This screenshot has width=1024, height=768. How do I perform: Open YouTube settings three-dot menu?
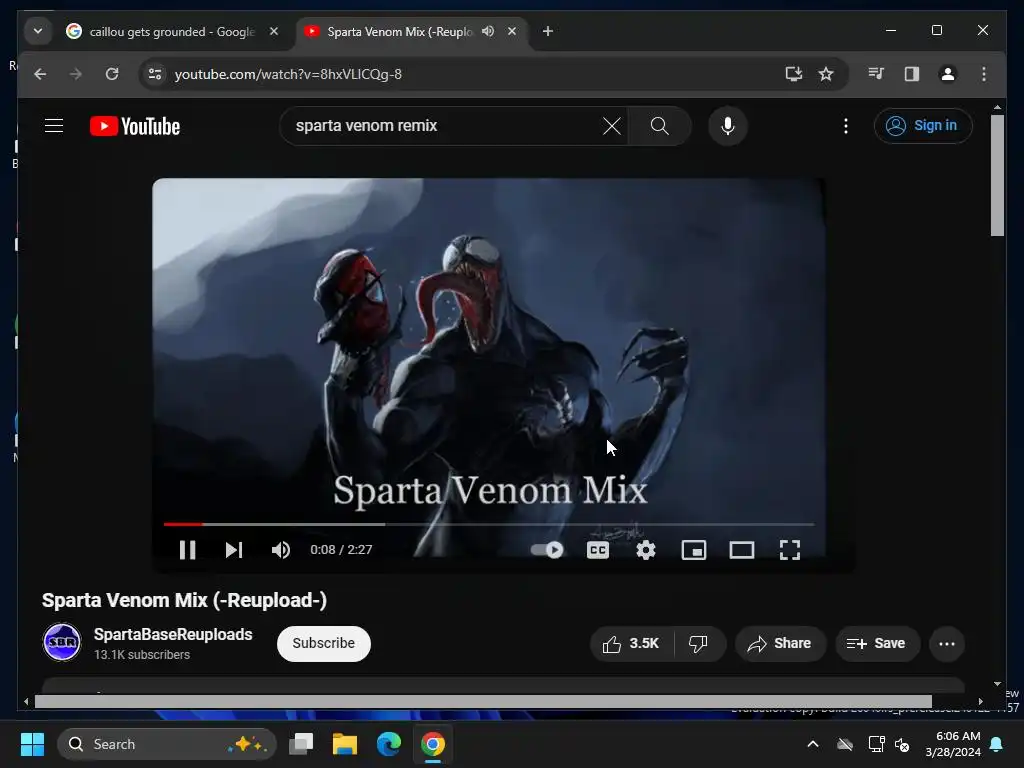pyautogui.click(x=846, y=125)
